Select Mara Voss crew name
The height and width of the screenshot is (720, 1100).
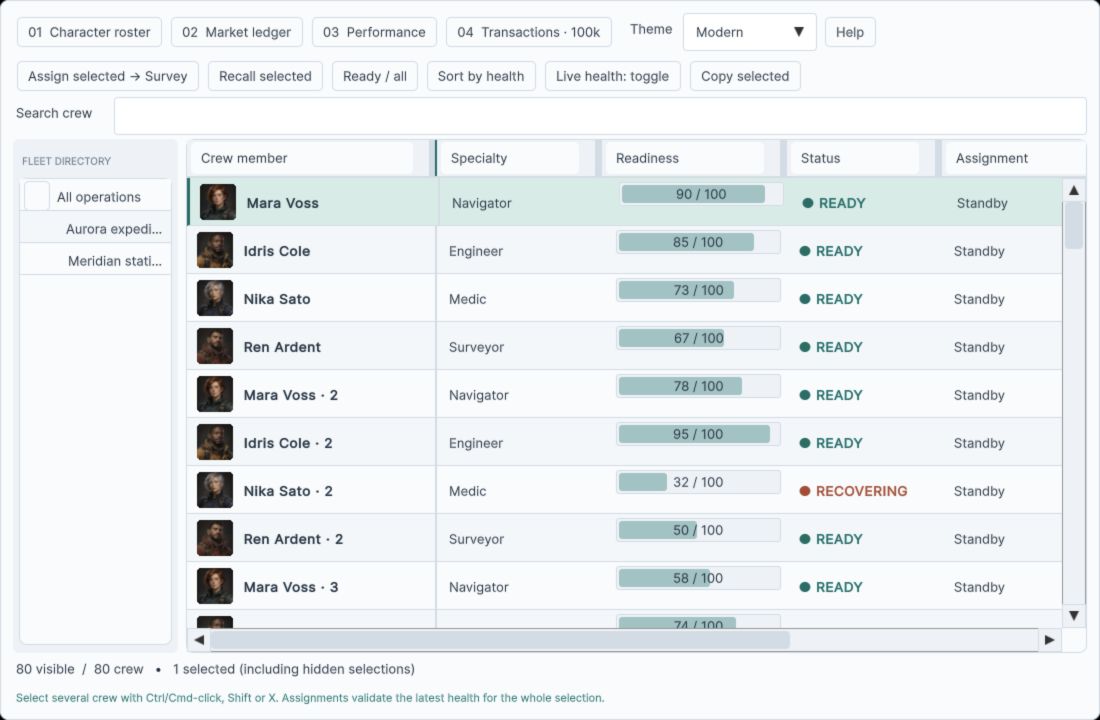tap(283, 203)
